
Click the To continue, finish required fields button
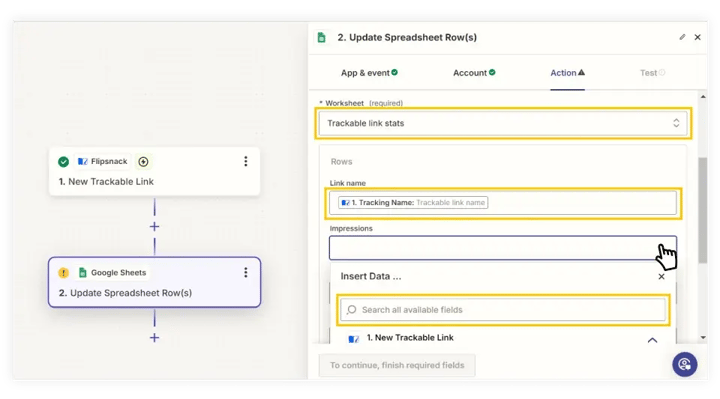tap(397, 365)
